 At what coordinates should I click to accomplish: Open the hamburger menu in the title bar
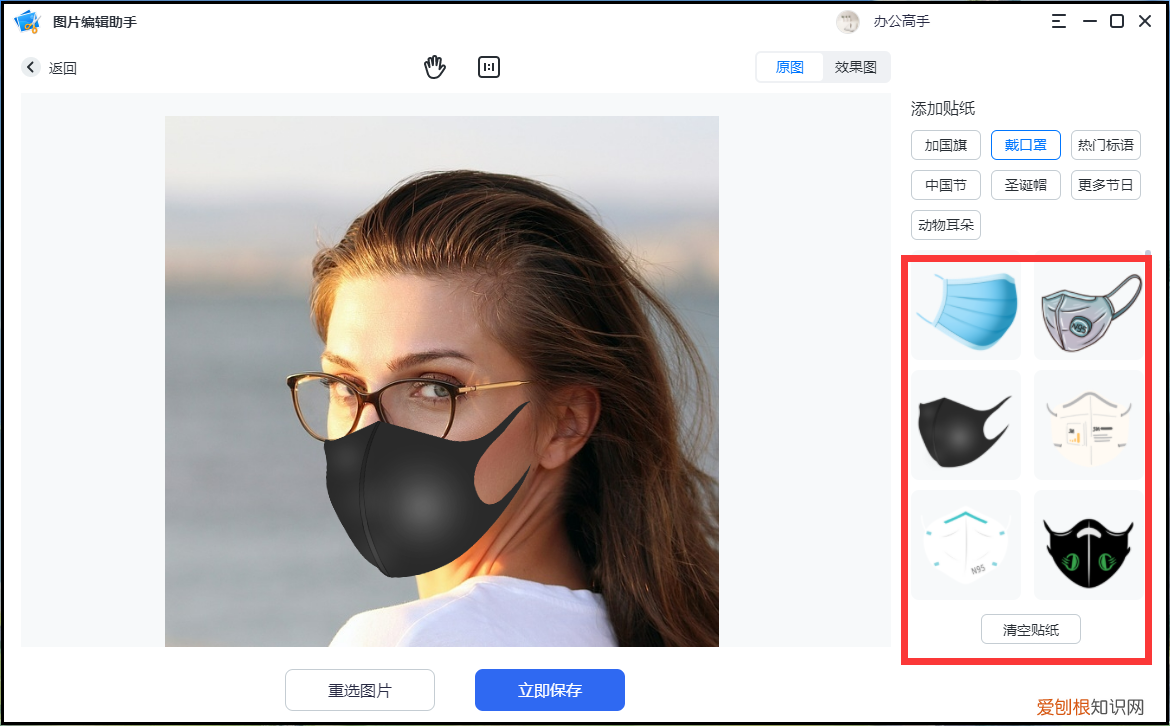coord(1058,20)
